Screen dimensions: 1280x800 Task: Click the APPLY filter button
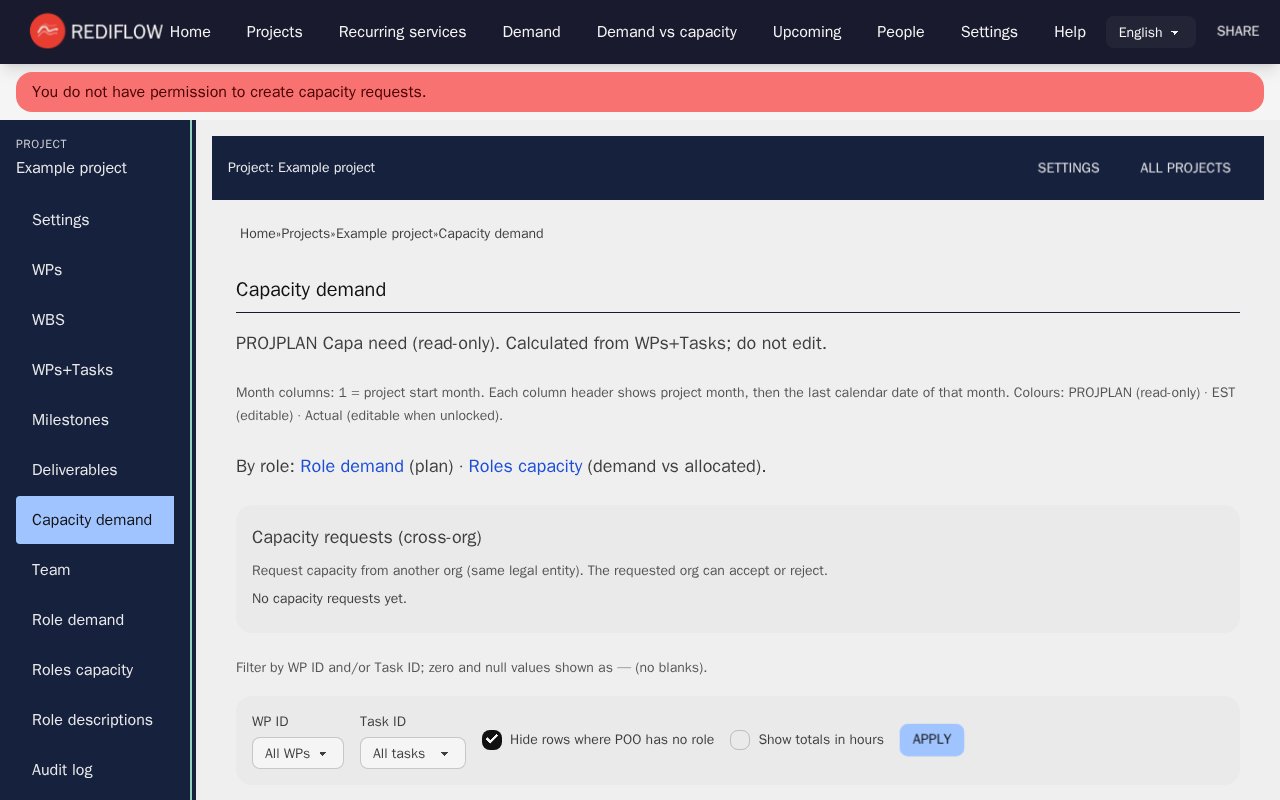pyautogui.click(x=931, y=739)
